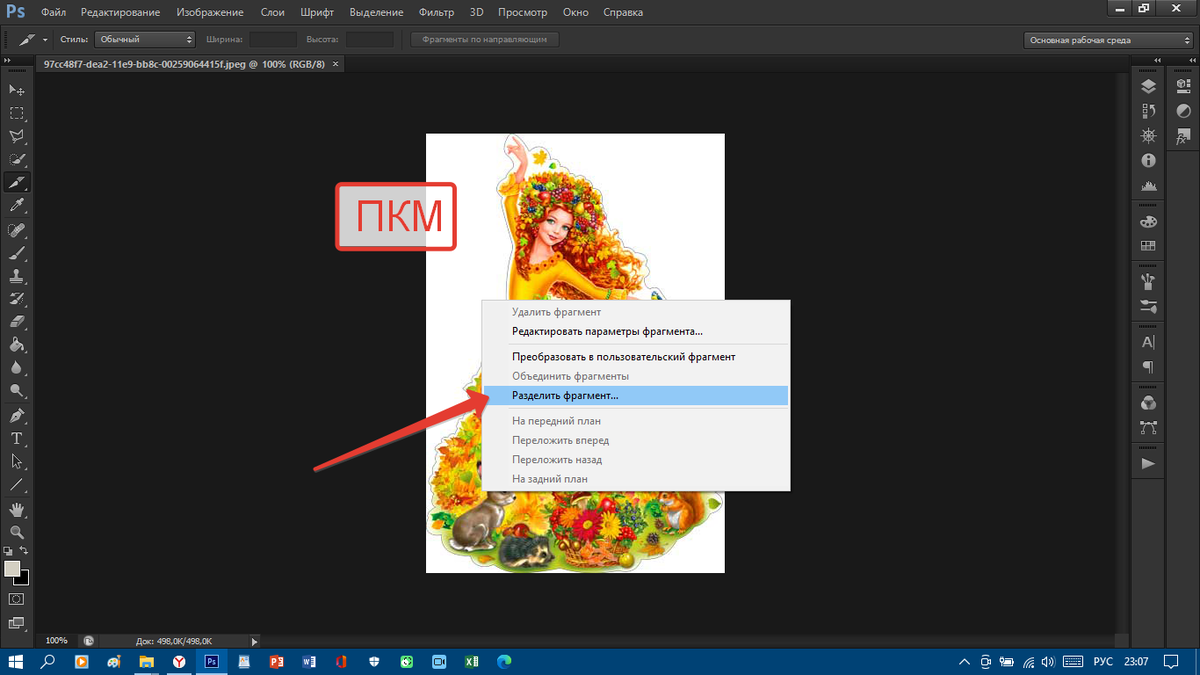This screenshot has height=675, width=1200.
Task: Open the Brush Presets panel icon
Action: pos(1148,306)
